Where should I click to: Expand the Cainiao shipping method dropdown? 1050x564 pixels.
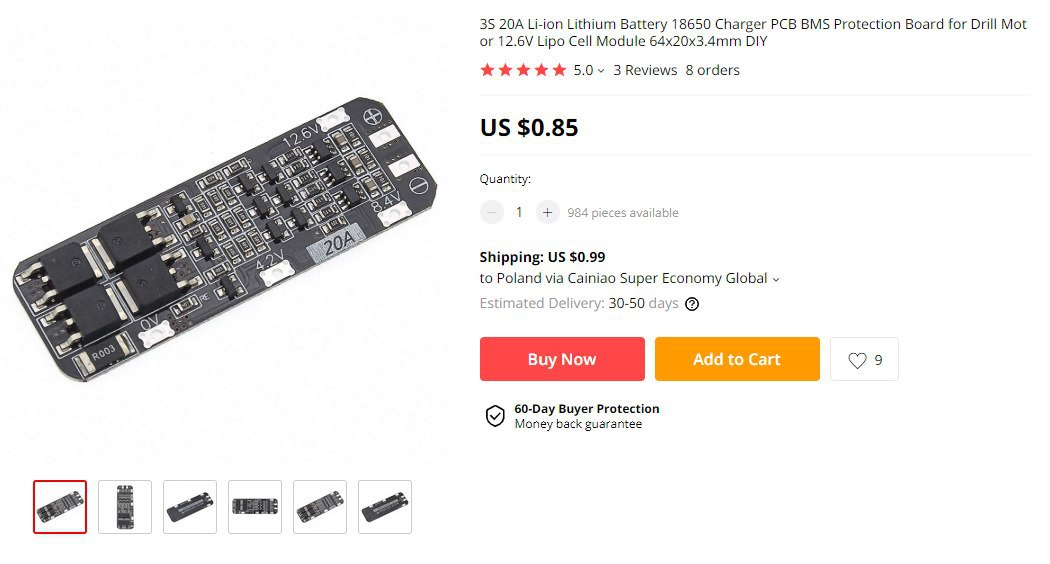click(x=775, y=279)
